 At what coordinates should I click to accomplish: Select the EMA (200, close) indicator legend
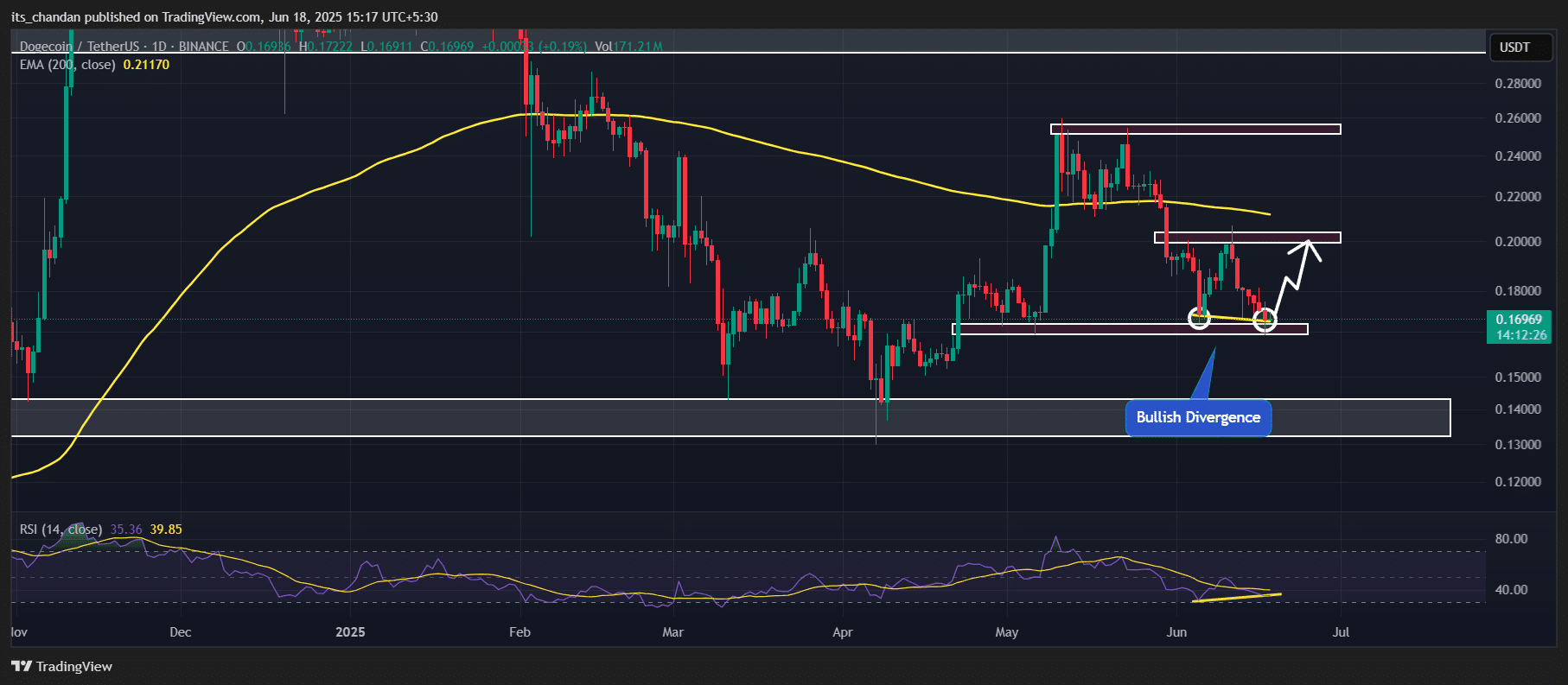point(67,65)
